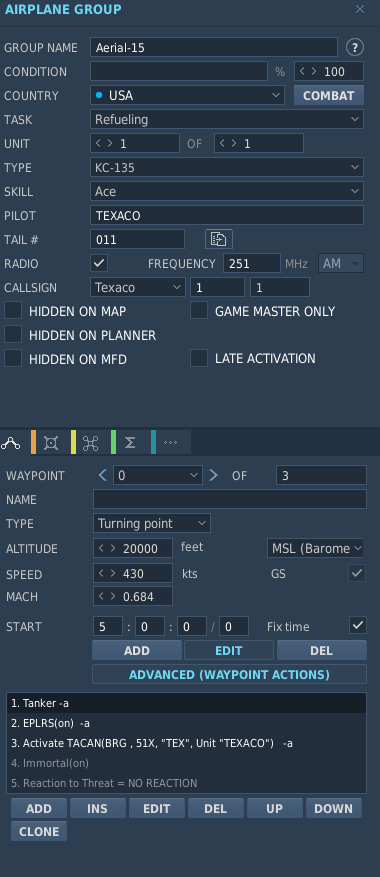Open waypoint TYPE dropdown showing Turning point

[x=152, y=524]
